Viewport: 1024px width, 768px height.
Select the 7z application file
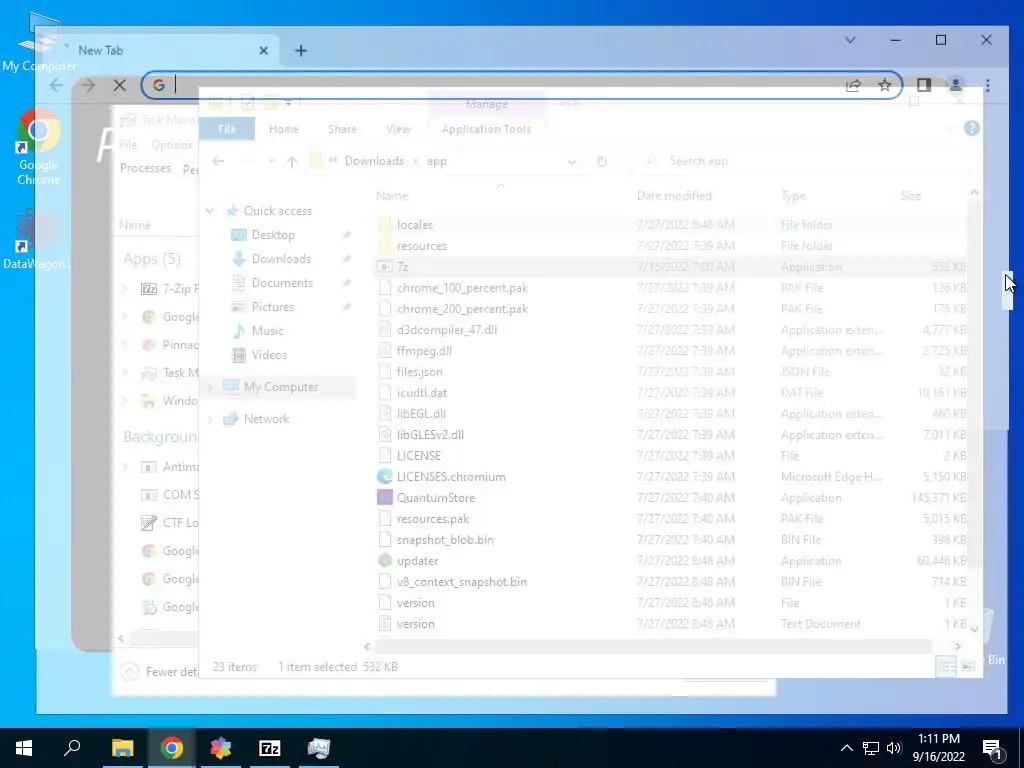point(402,266)
